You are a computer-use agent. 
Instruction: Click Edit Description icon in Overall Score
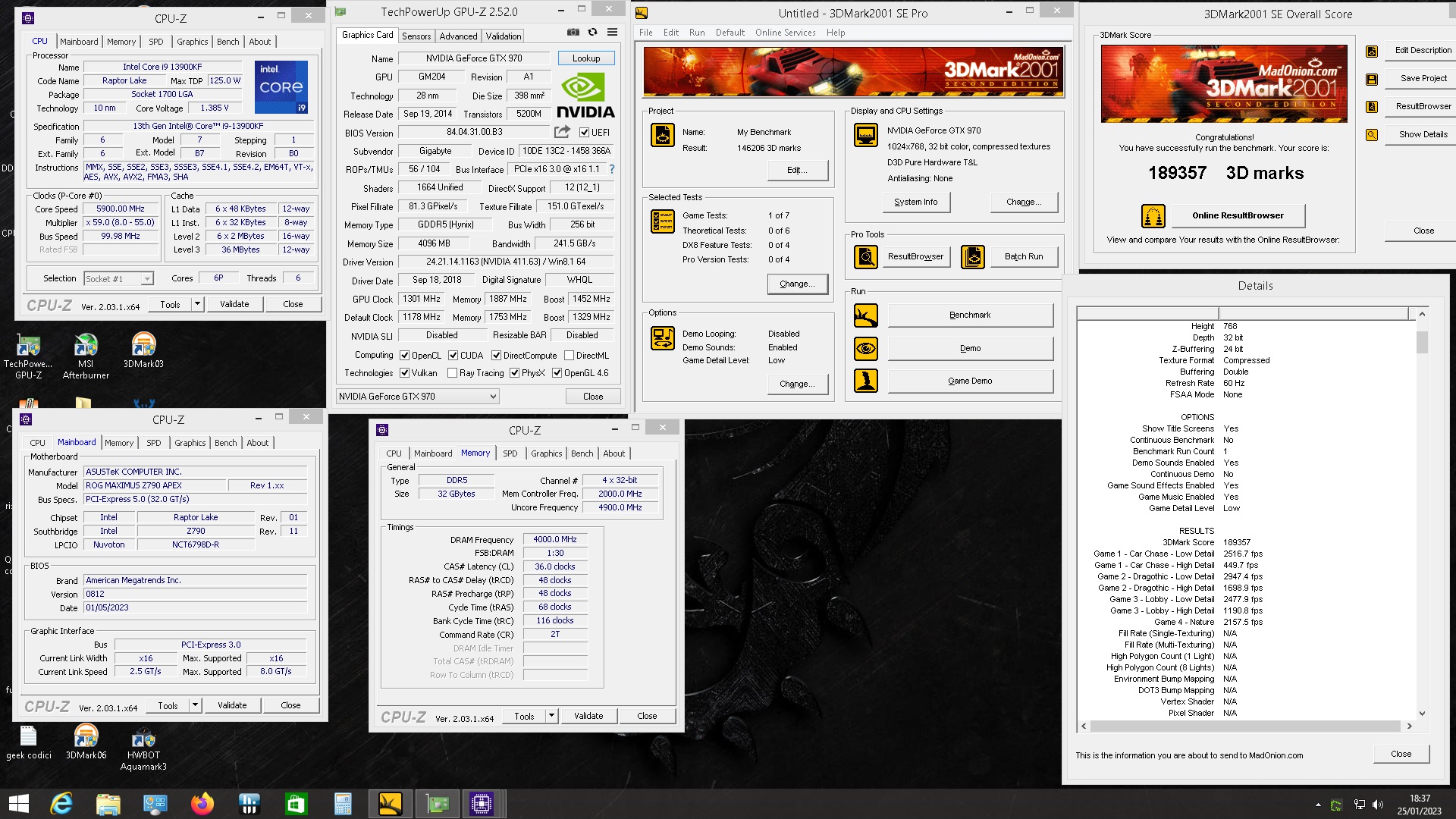click(x=1372, y=52)
